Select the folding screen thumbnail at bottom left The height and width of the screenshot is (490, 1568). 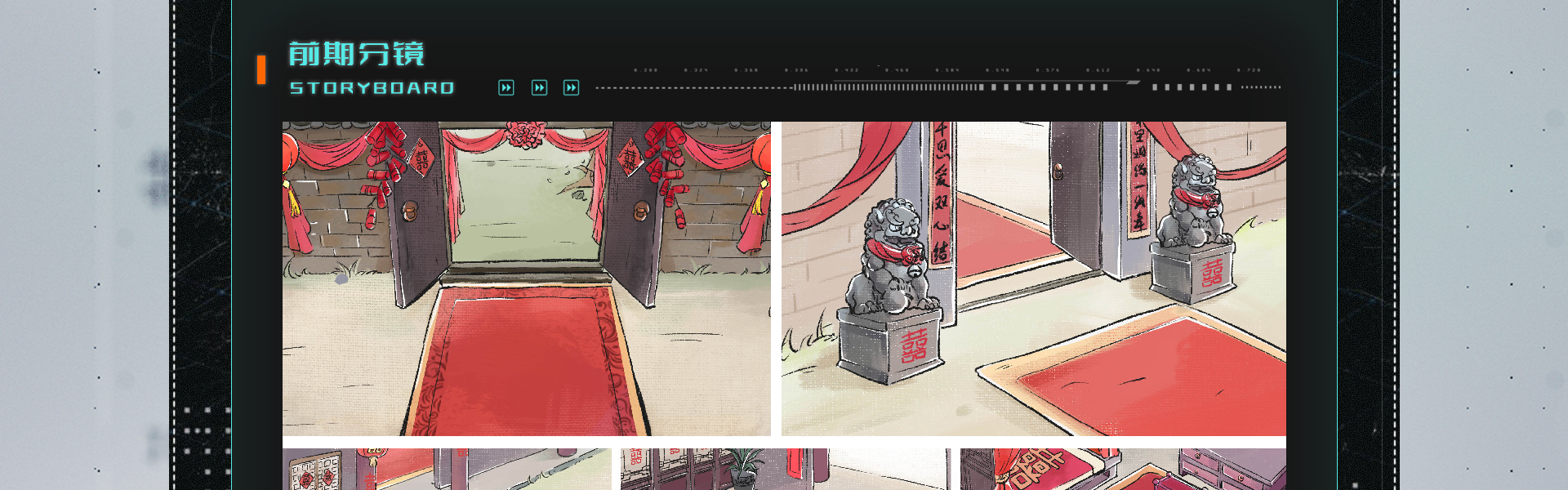pos(446,469)
